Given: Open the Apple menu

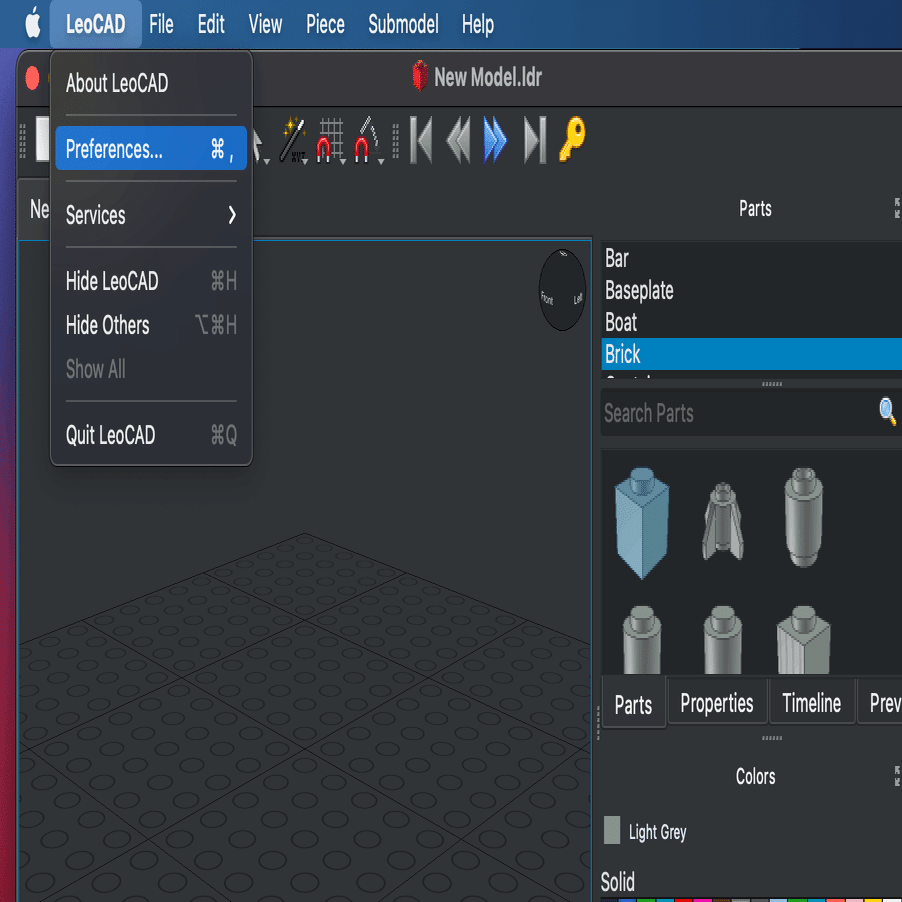Looking at the screenshot, I should pos(33,24).
